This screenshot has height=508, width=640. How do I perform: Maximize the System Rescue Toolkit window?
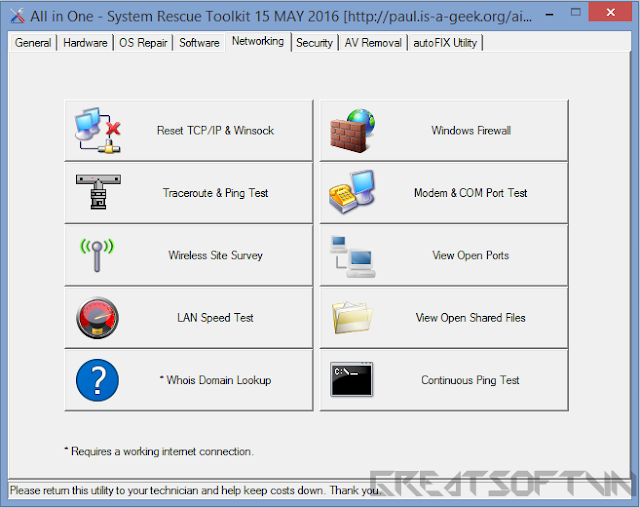click(x=576, y=13)
